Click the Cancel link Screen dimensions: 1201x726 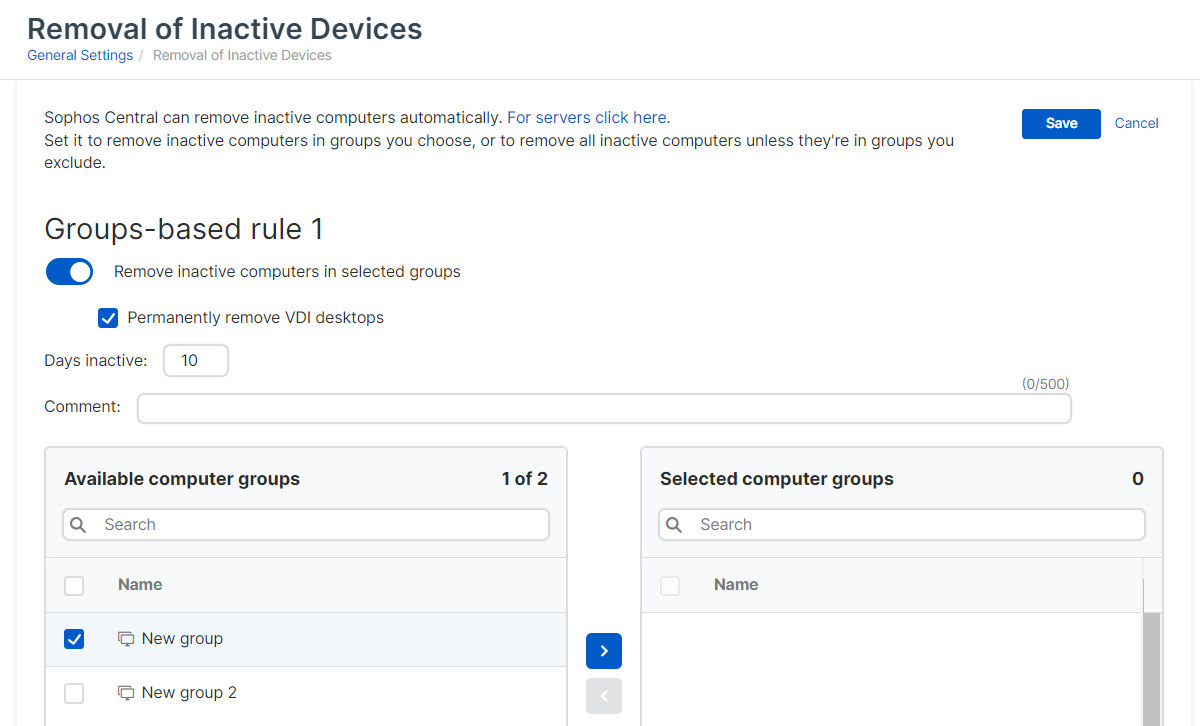click(x=1136, y=123)
